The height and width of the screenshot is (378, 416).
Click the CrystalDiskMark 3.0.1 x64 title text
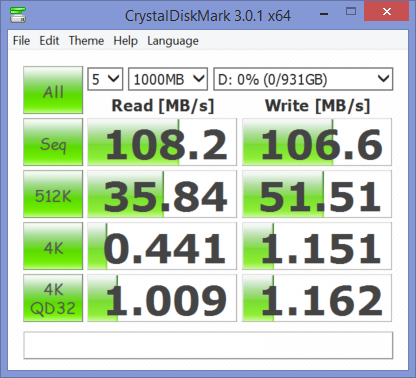pos(208,16)
